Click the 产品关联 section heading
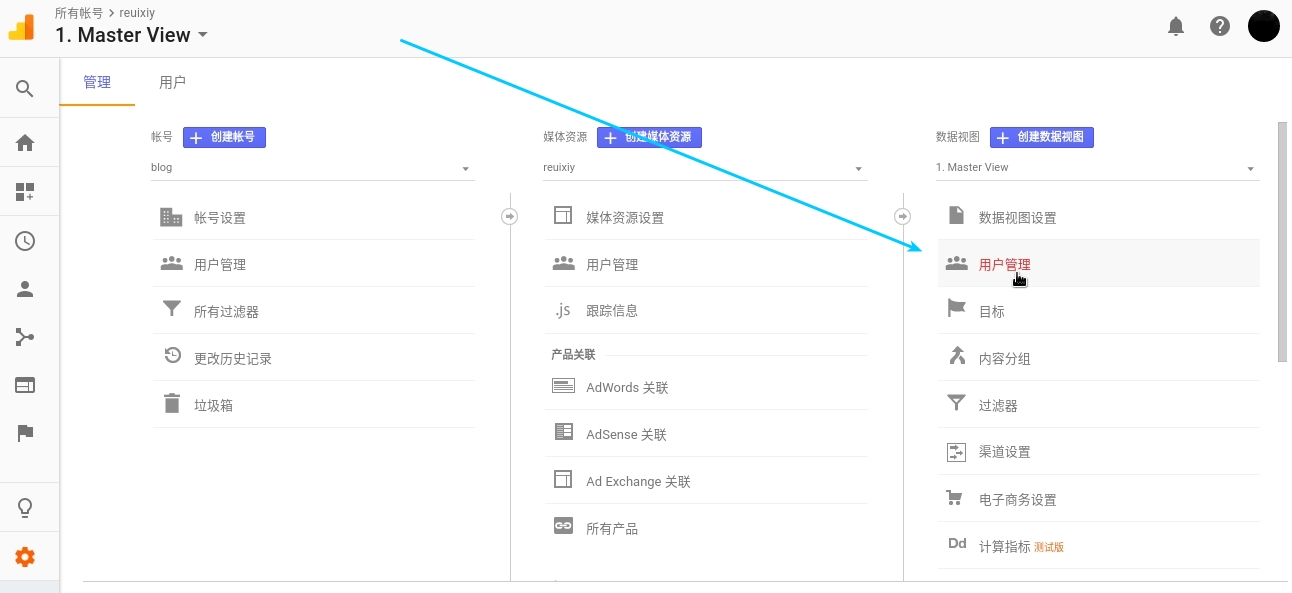Screen dimensions: 1292x593 tap(573, 354)
